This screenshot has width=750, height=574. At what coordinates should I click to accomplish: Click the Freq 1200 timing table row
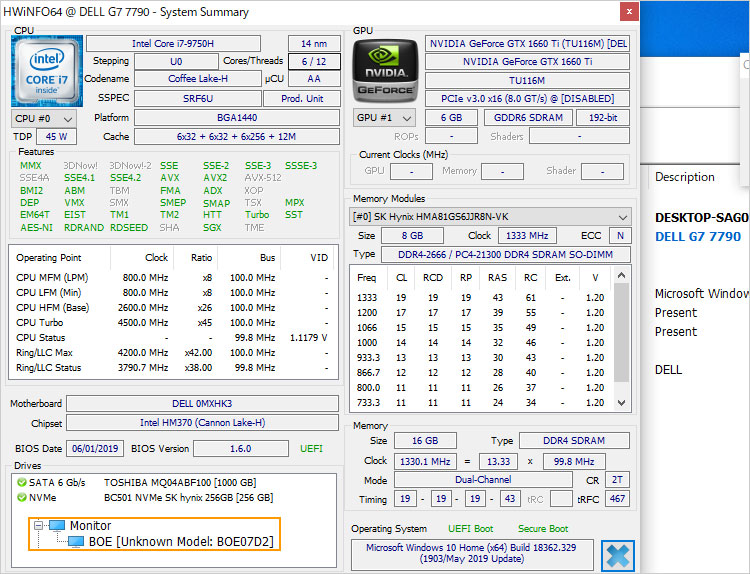tap(481, 312)
